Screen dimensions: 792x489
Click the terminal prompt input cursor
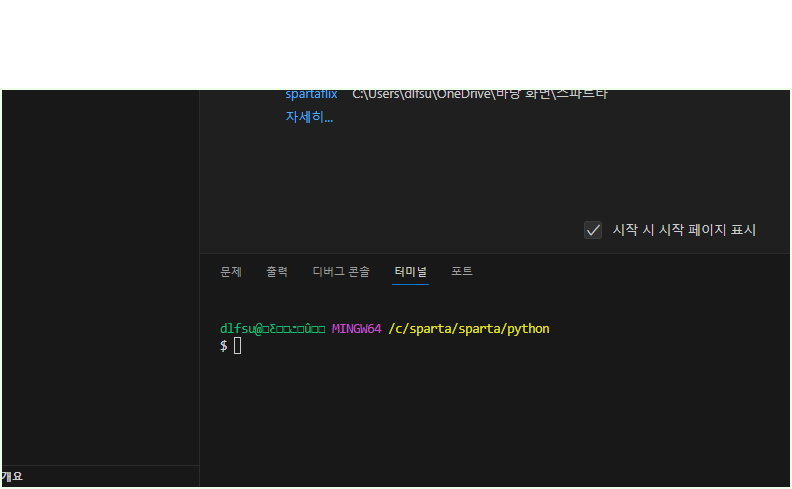click(237, 346)
